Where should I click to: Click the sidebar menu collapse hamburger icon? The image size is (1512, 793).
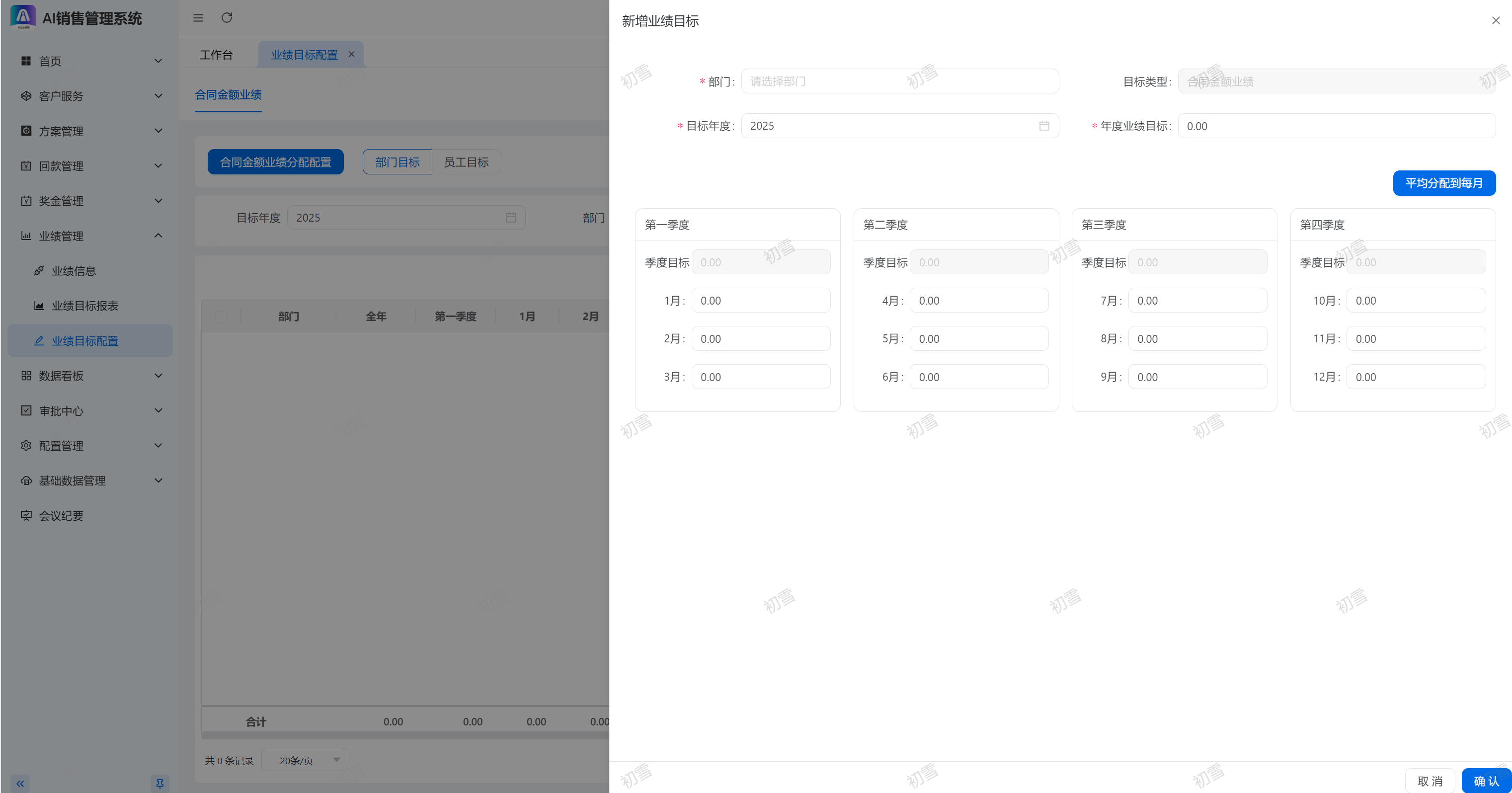pyautogui.click(x=198, y=18)
